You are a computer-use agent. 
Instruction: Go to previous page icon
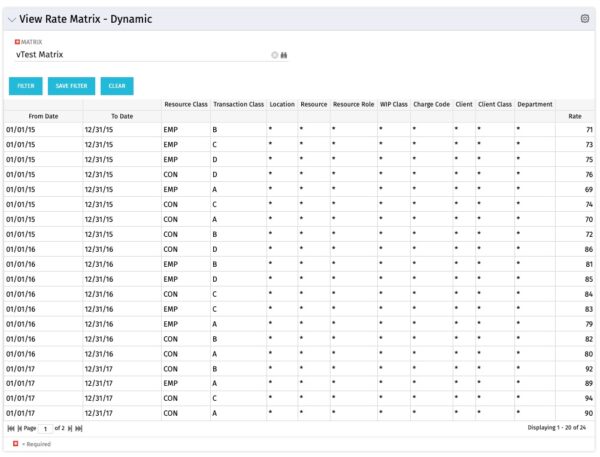pyautogui.click(x=20, y=428)
